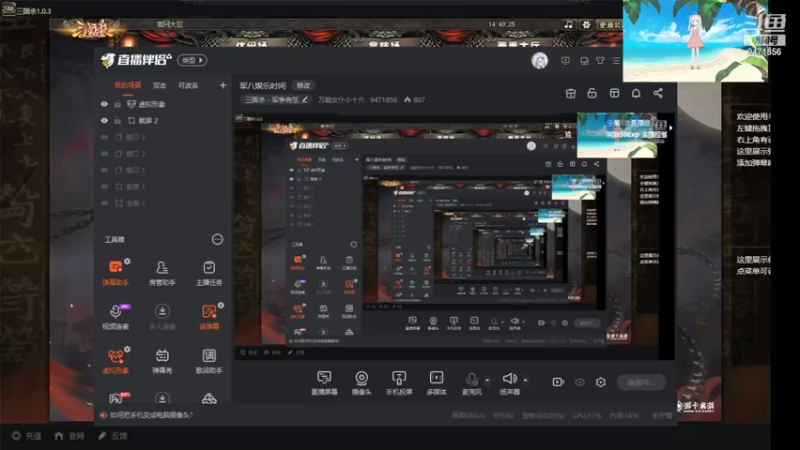Open the 工具箱 more options icon

(x=217, y=239)
